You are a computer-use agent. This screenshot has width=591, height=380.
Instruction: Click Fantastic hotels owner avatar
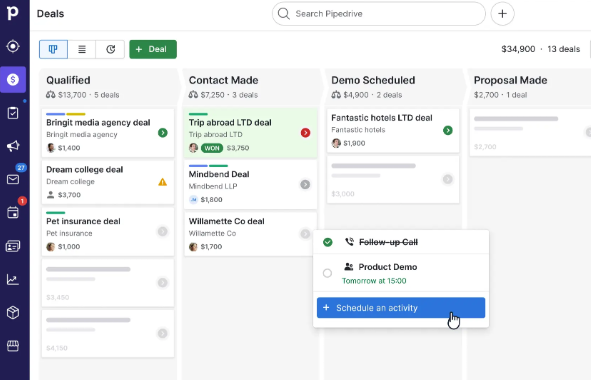(x=336, y=143)
